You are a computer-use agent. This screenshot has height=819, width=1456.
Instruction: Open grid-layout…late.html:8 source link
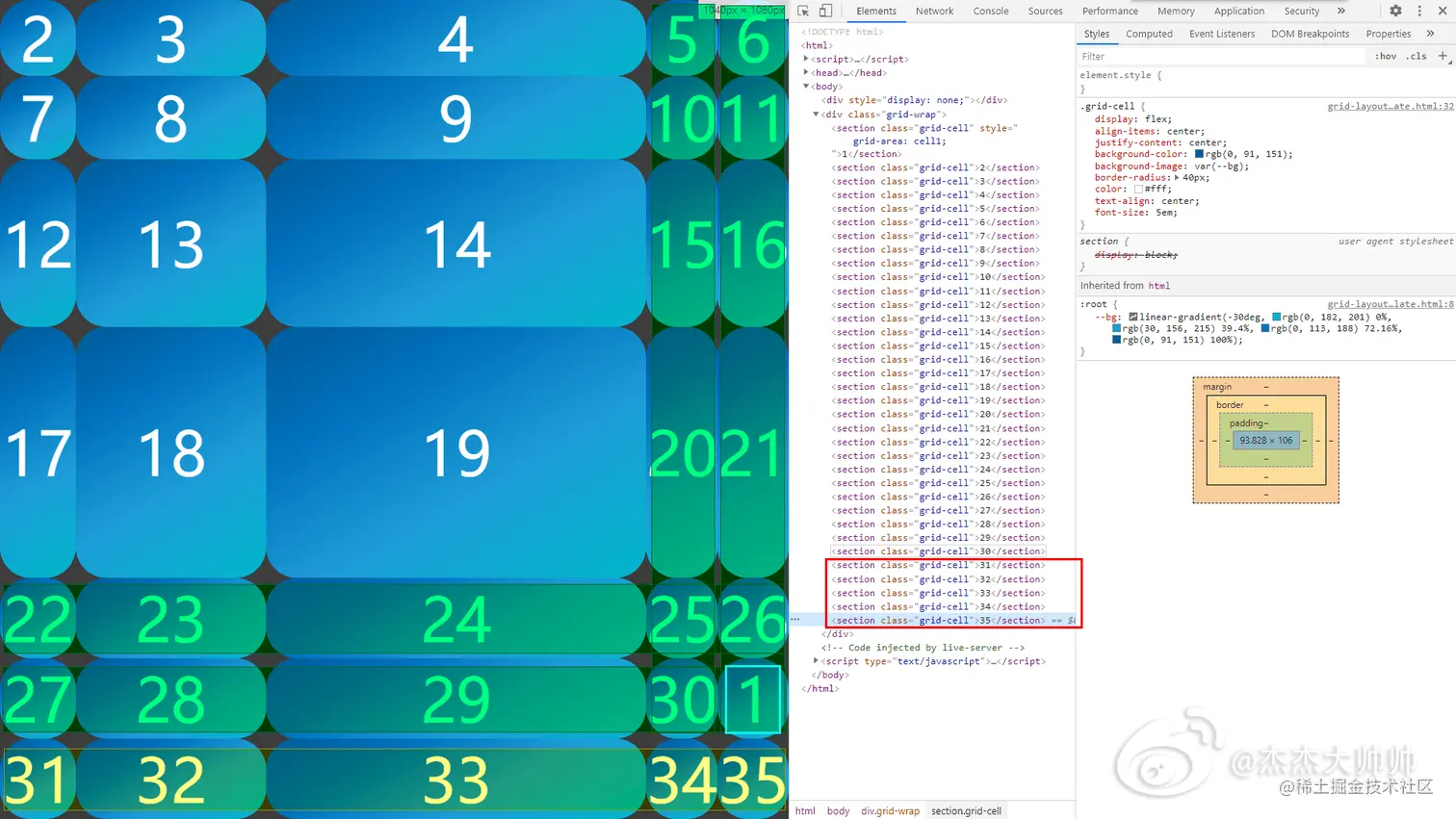[x=1391, y=304]
